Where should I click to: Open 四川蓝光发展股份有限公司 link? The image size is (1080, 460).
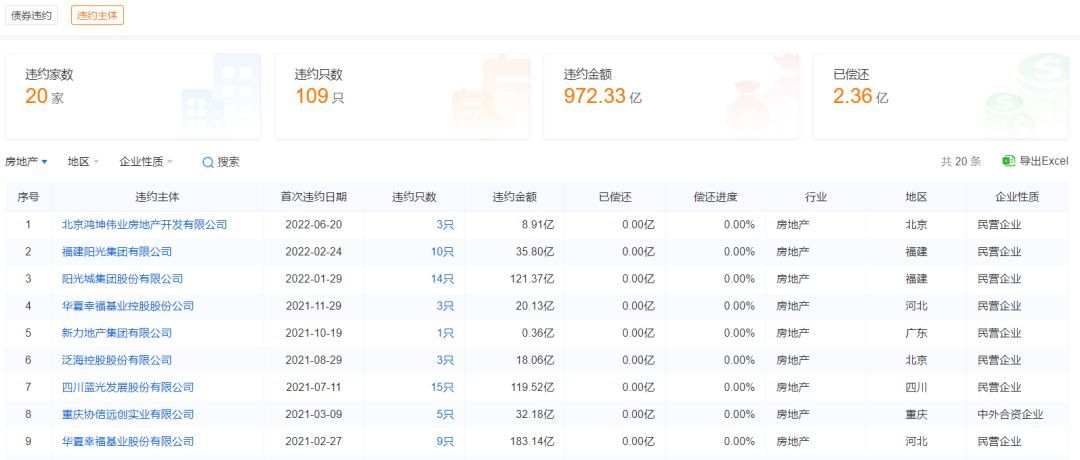tap(128, 387)
